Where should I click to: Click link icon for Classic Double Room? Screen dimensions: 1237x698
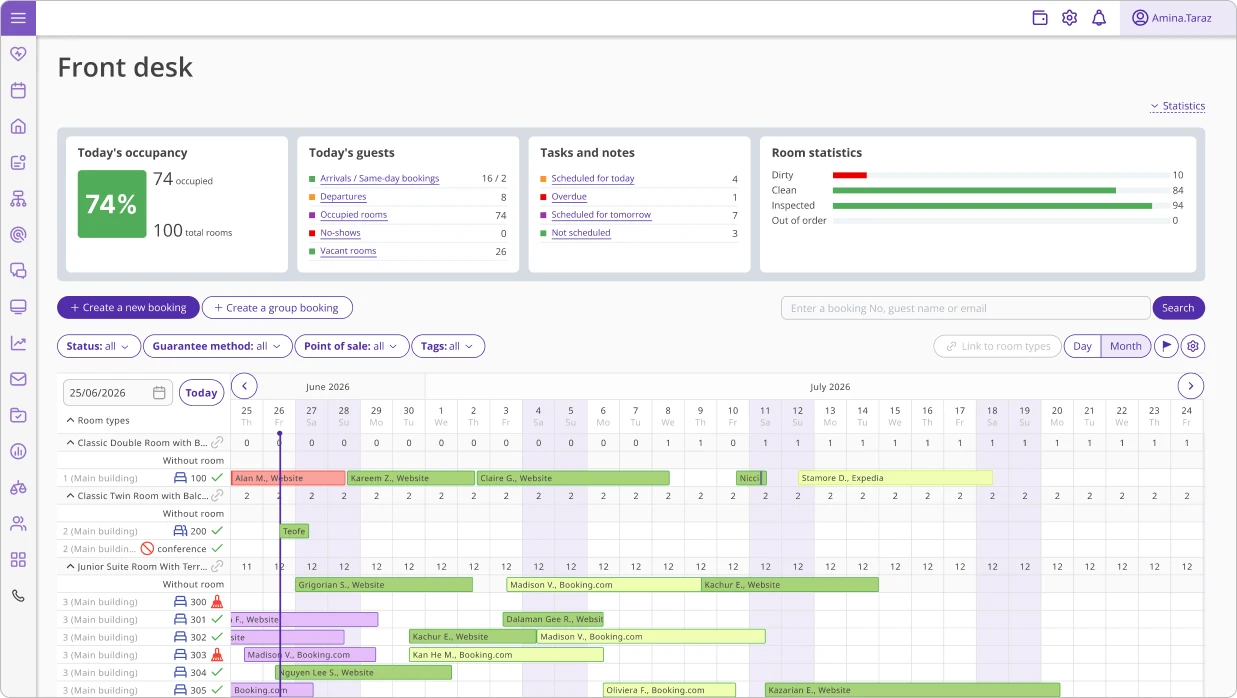coord(217,442)
